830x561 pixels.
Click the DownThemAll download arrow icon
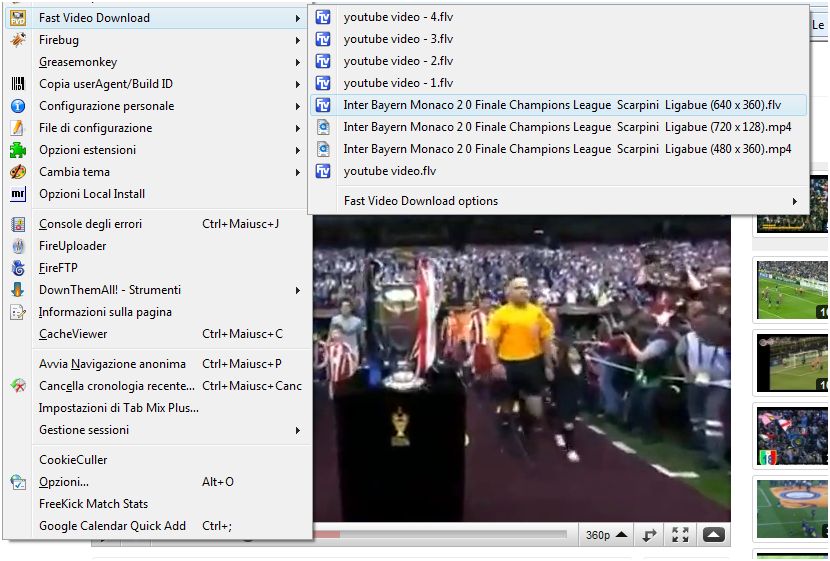18,290
